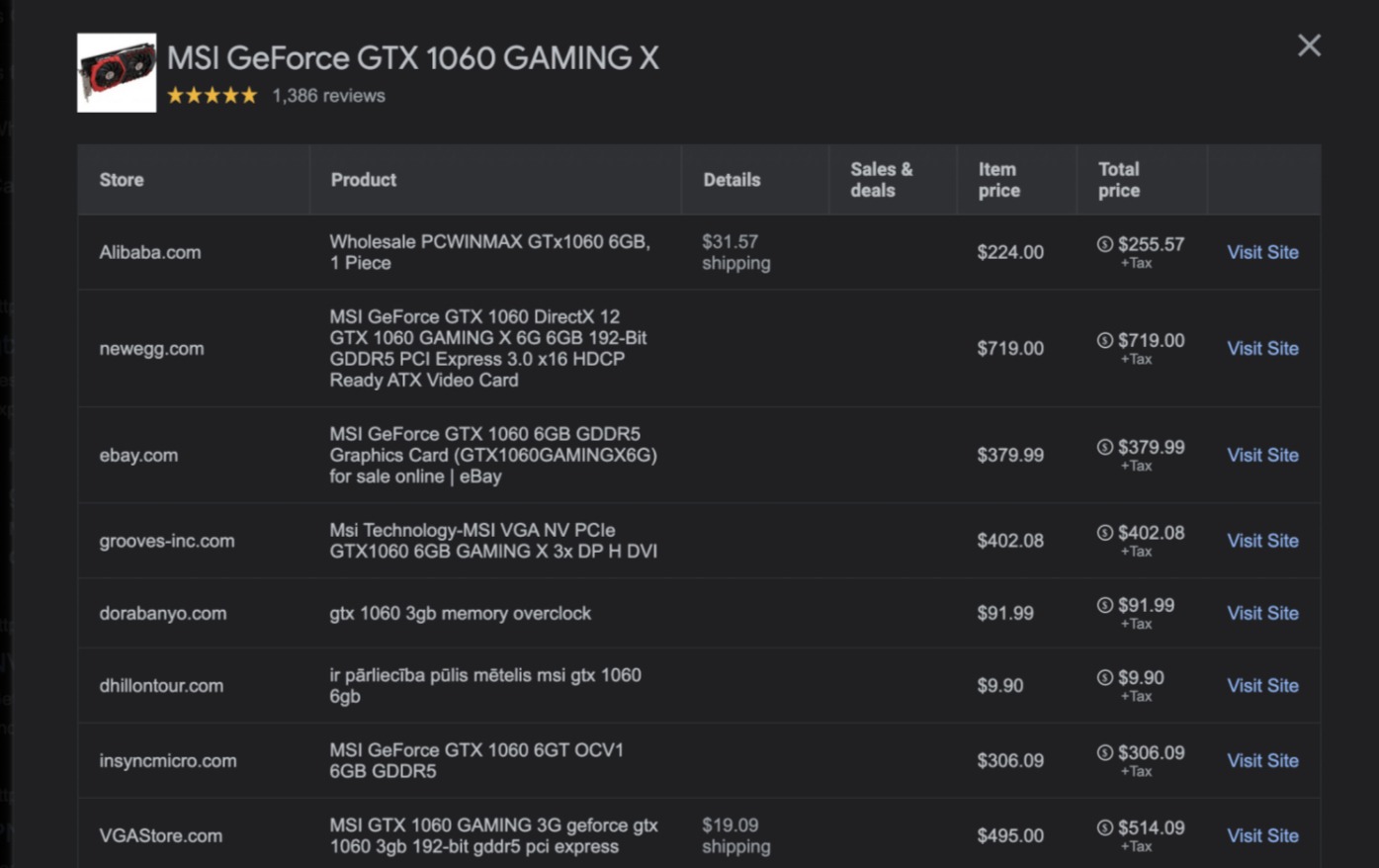
Task: Visit Site for Alibaba.com listing
Action: click(1262, 252)
